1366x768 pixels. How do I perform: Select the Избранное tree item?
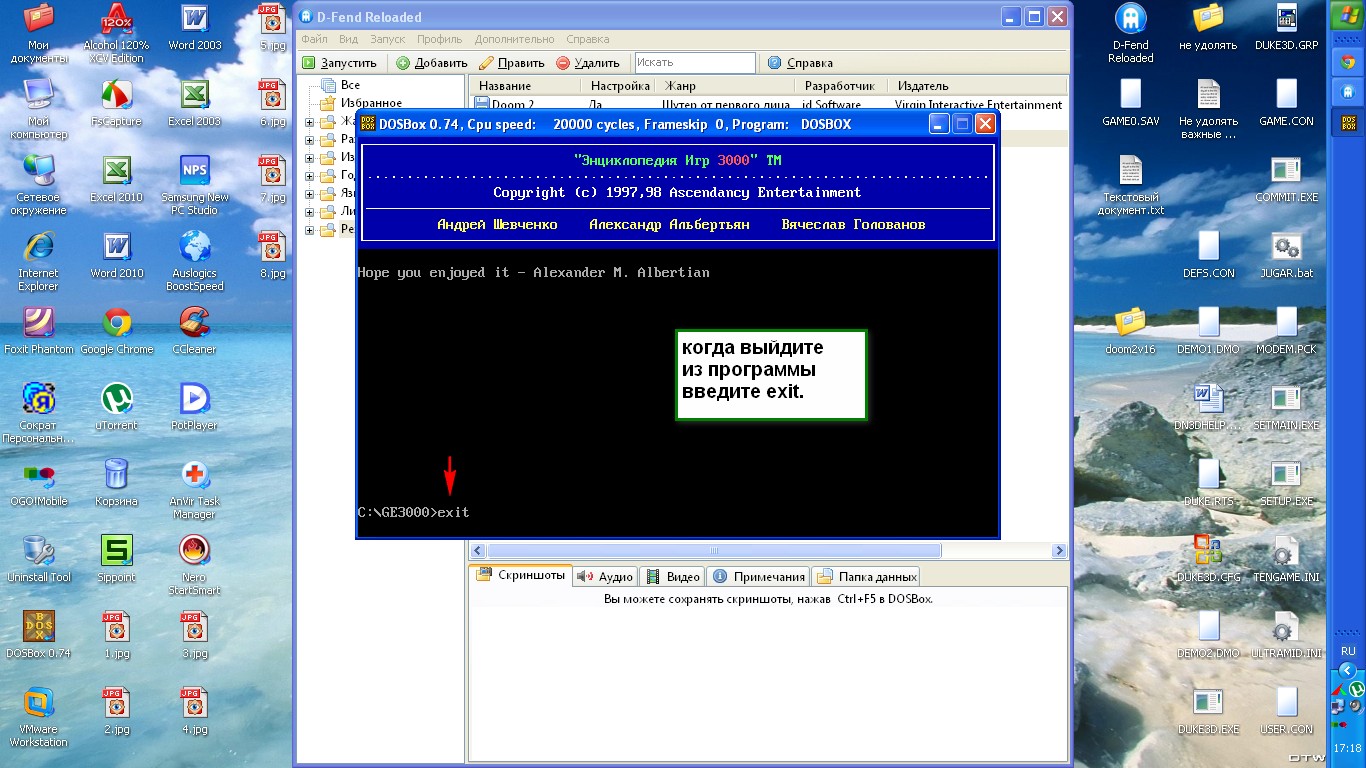tap(371, 103)
